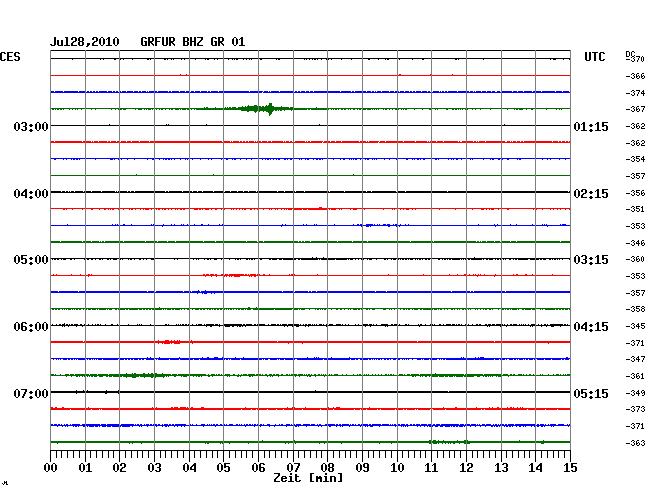The height and width of the screenshot is (494, 650).
Task: Click the DC offset value -354
Action: (635, 159)
